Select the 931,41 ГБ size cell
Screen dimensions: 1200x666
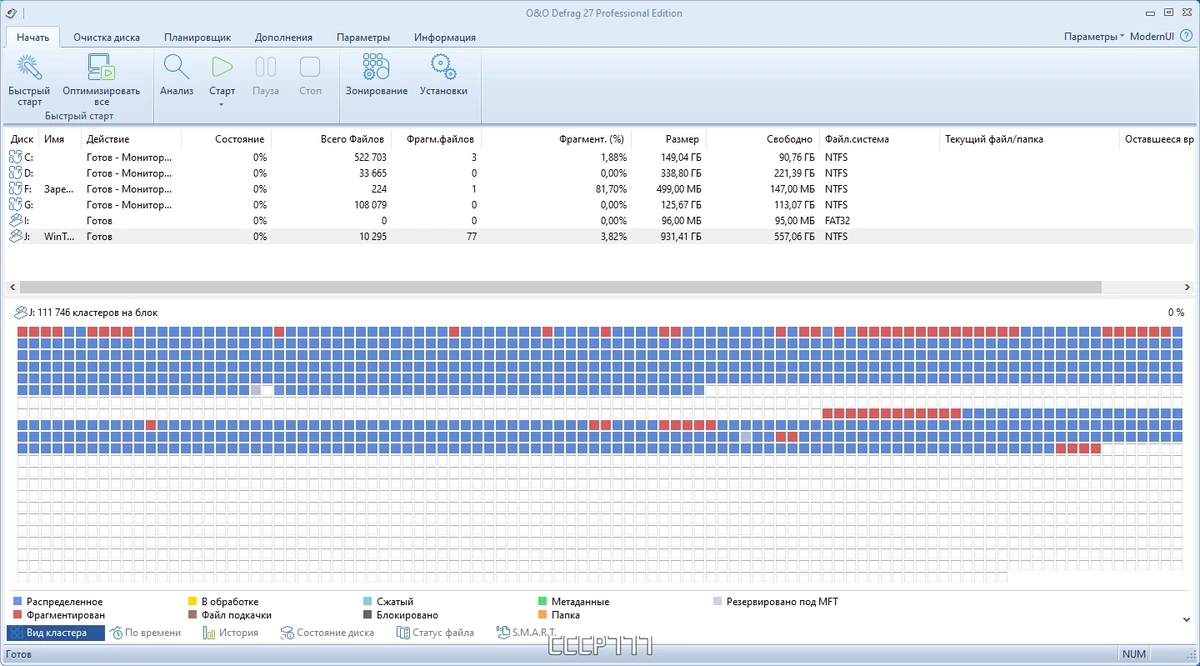[x=680, y=237]
